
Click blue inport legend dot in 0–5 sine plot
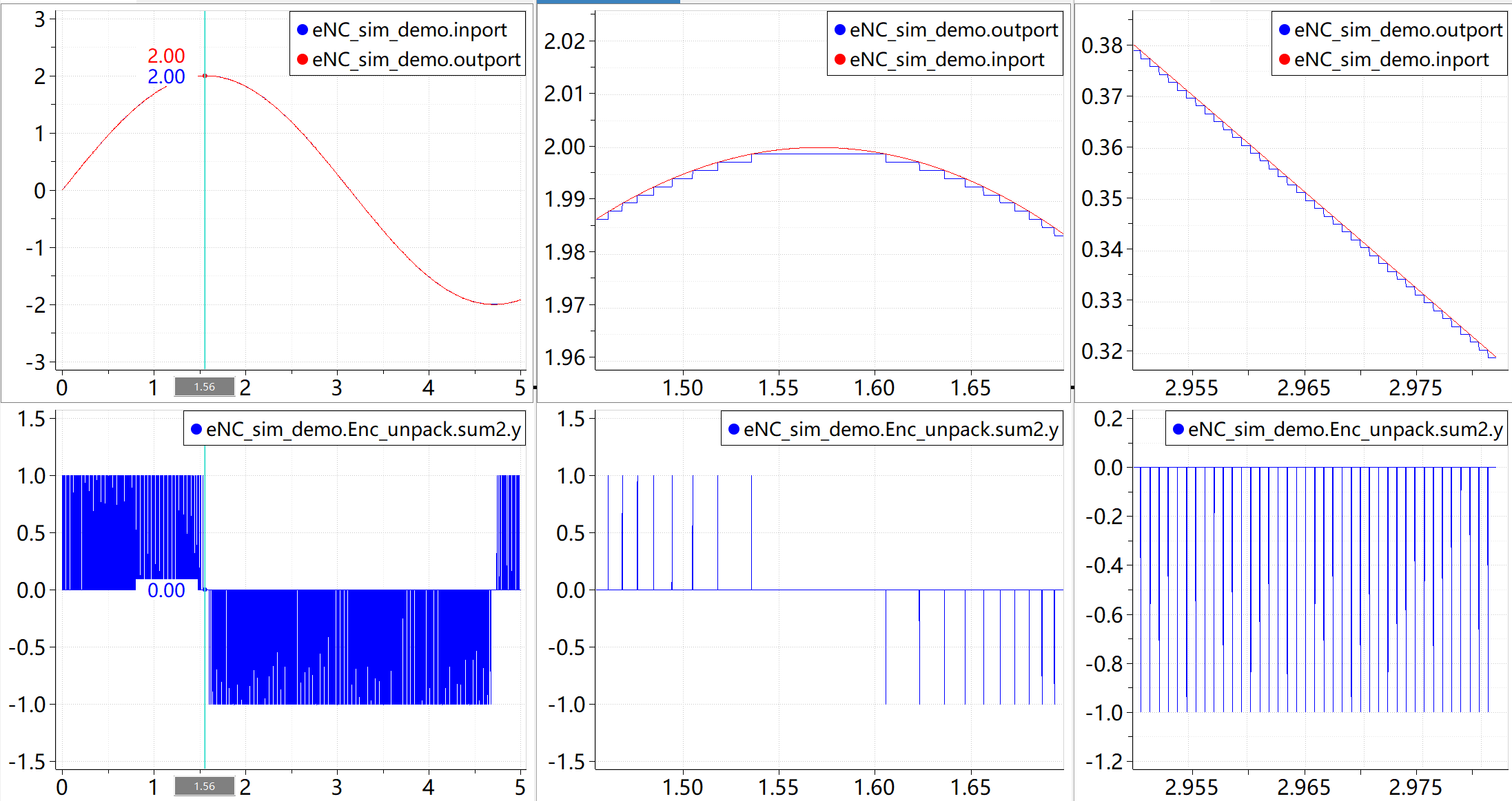pos(302,30)
